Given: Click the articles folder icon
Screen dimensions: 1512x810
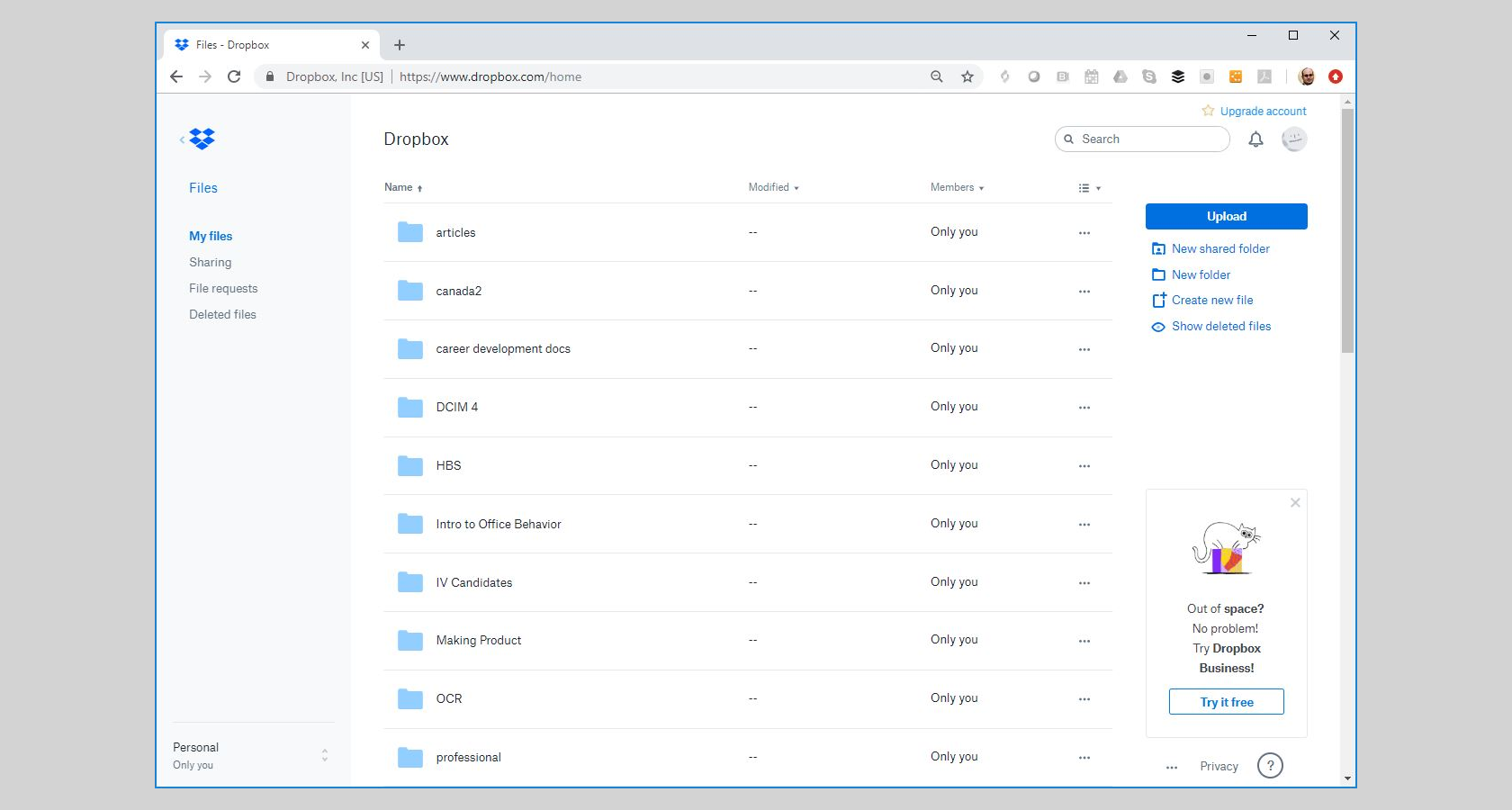Looking at the screenshot, I should tap(410, 232).
